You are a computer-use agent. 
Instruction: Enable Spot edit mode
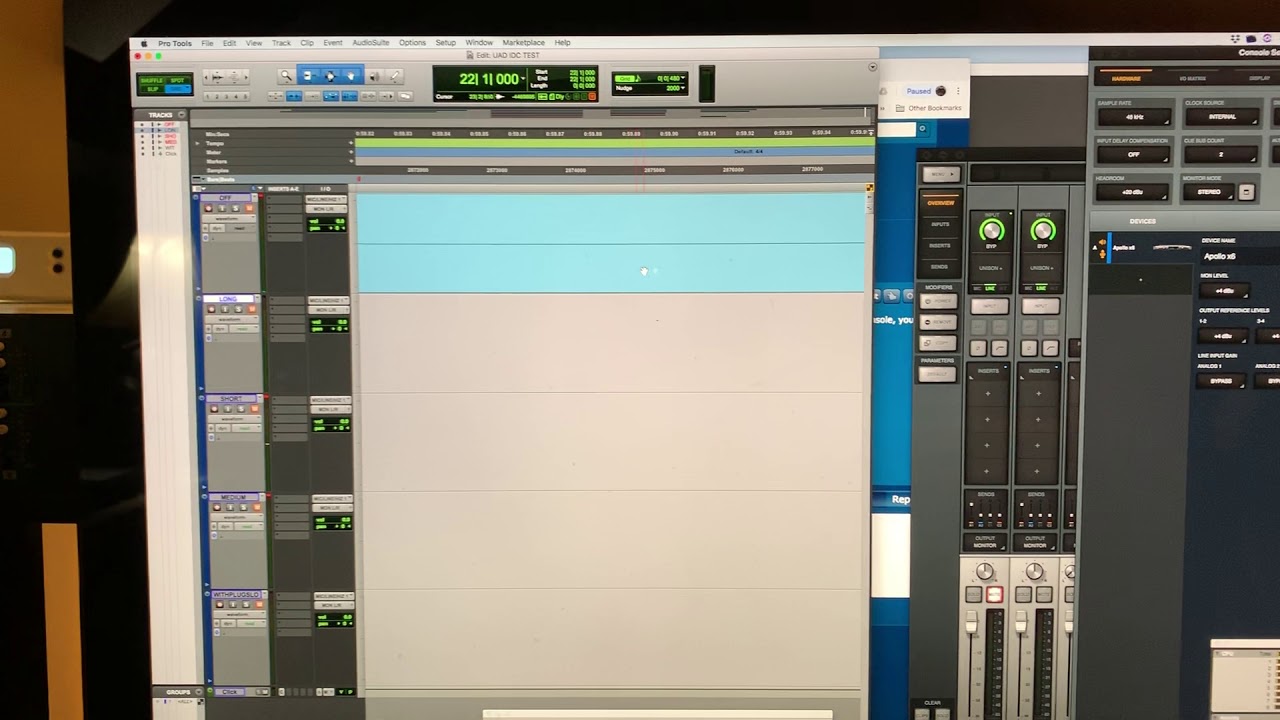click(178, 80)
